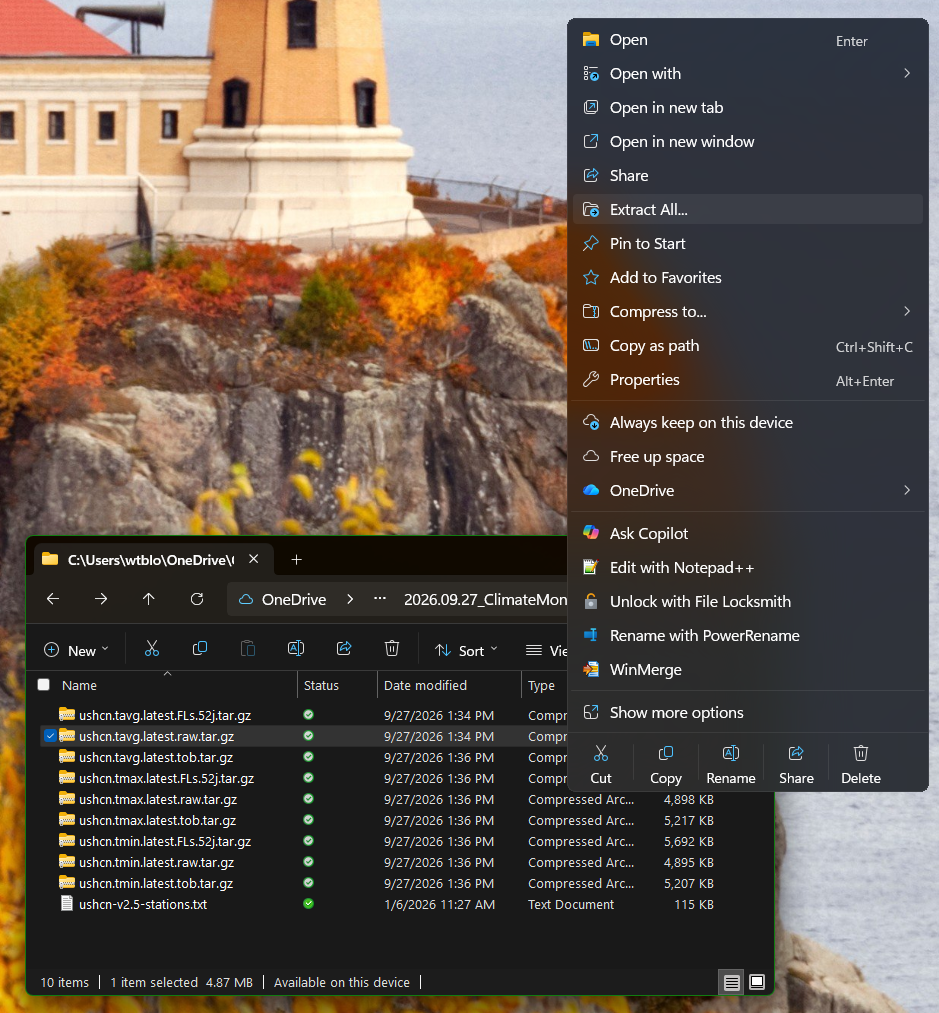This screenshot has height=1013, width=939.
Task: Expand the Open with submenu
Action: click(907, 74)
